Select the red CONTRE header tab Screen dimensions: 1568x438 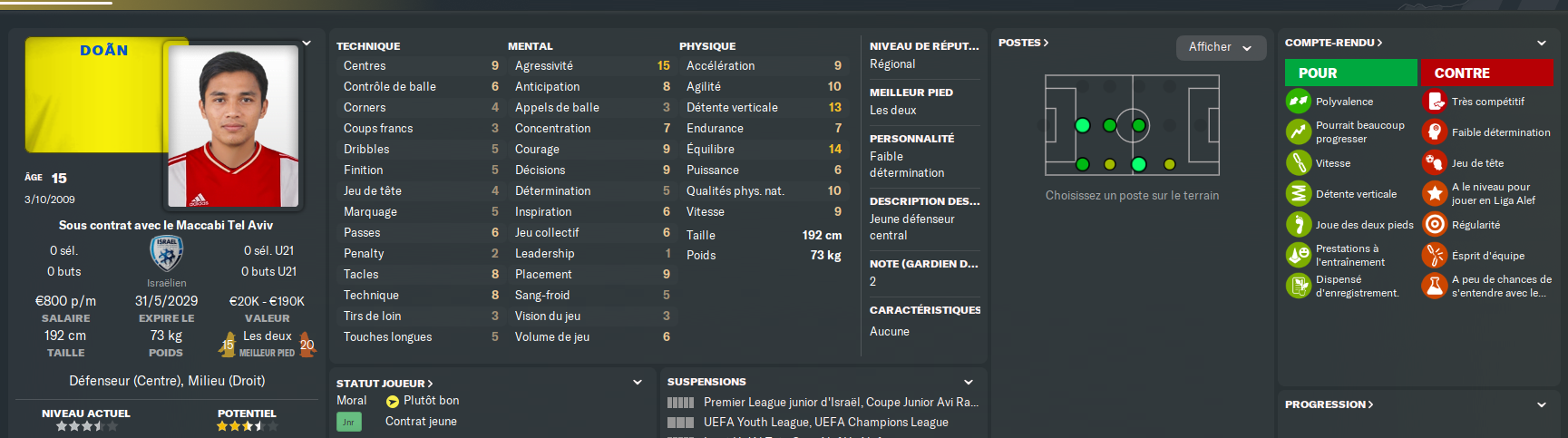[1487, 73]
